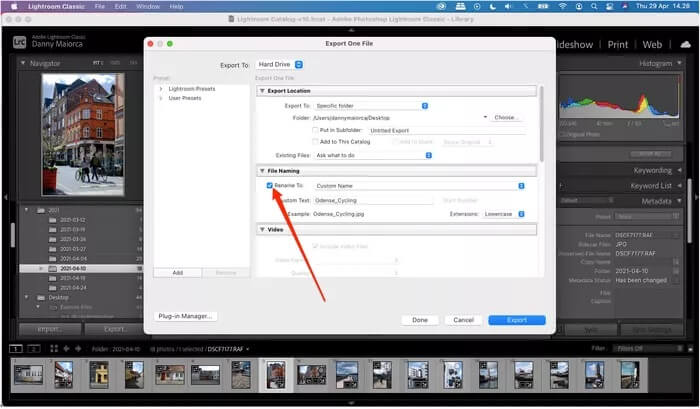Collapse the Video section
Screen dimensions: 700x409
(x=262, y=230)
